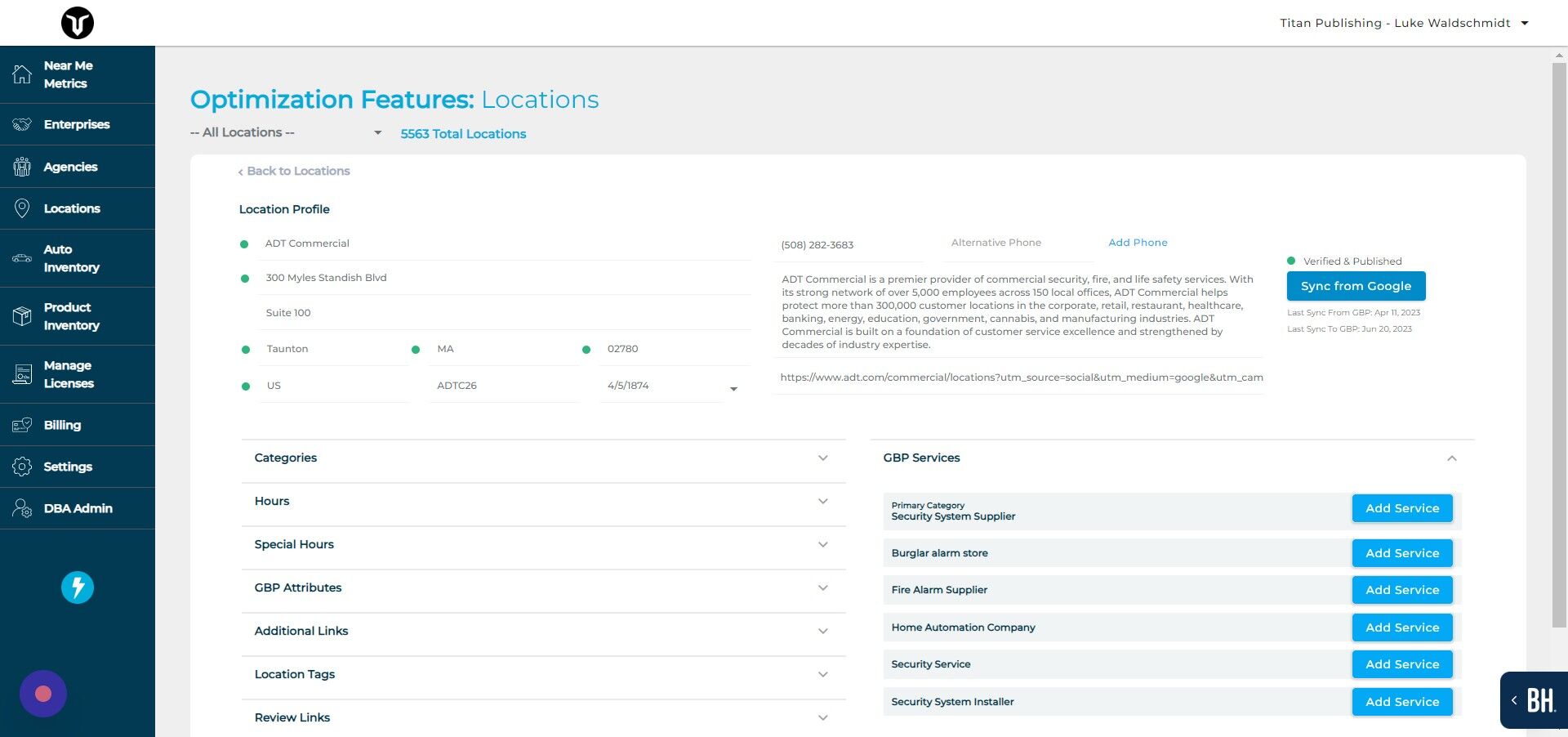Screen dimensions: 1568x737
Task: Expand the Categories section
Action: 822,458
